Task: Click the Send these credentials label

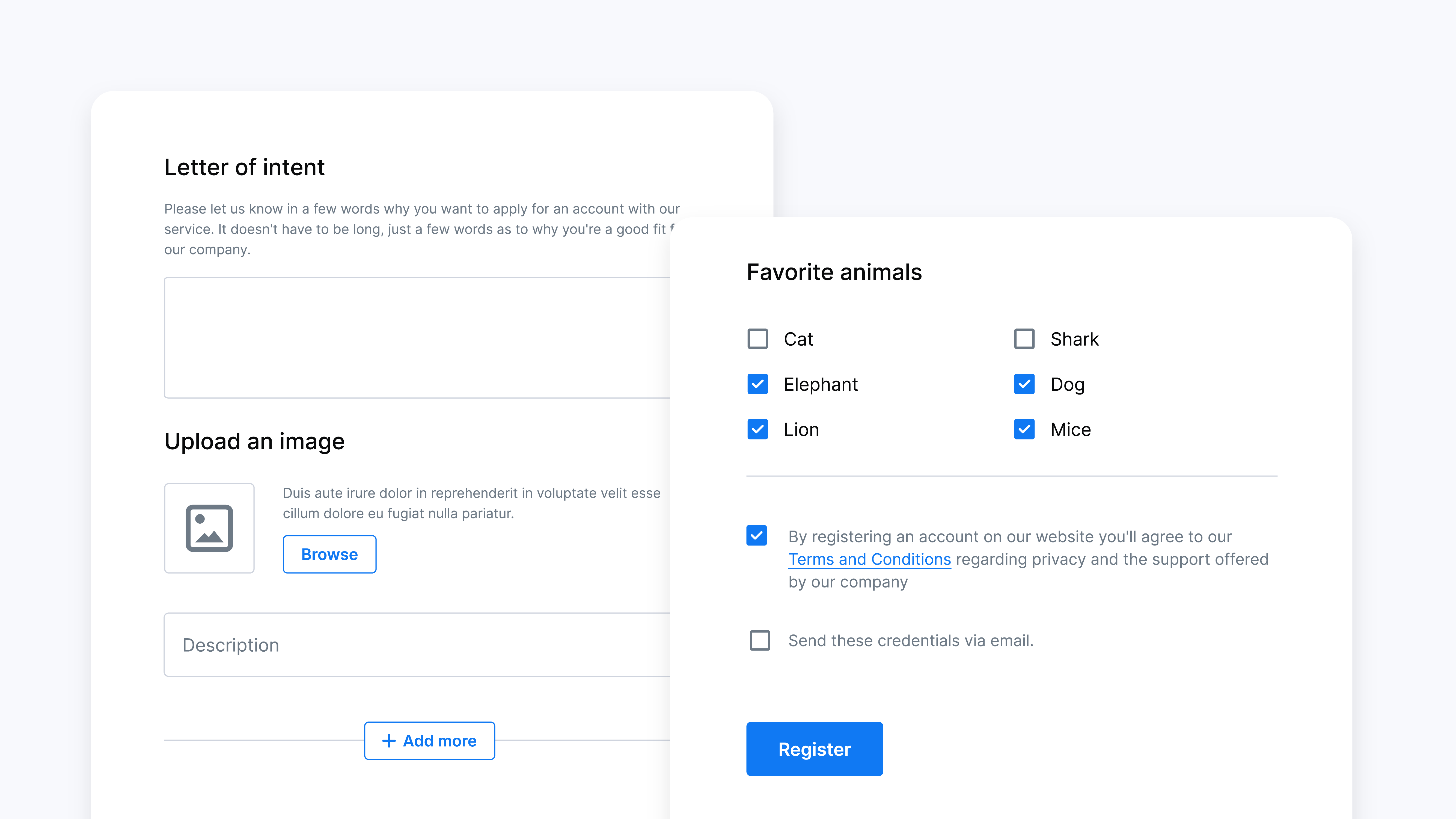Action: (911, 640)
